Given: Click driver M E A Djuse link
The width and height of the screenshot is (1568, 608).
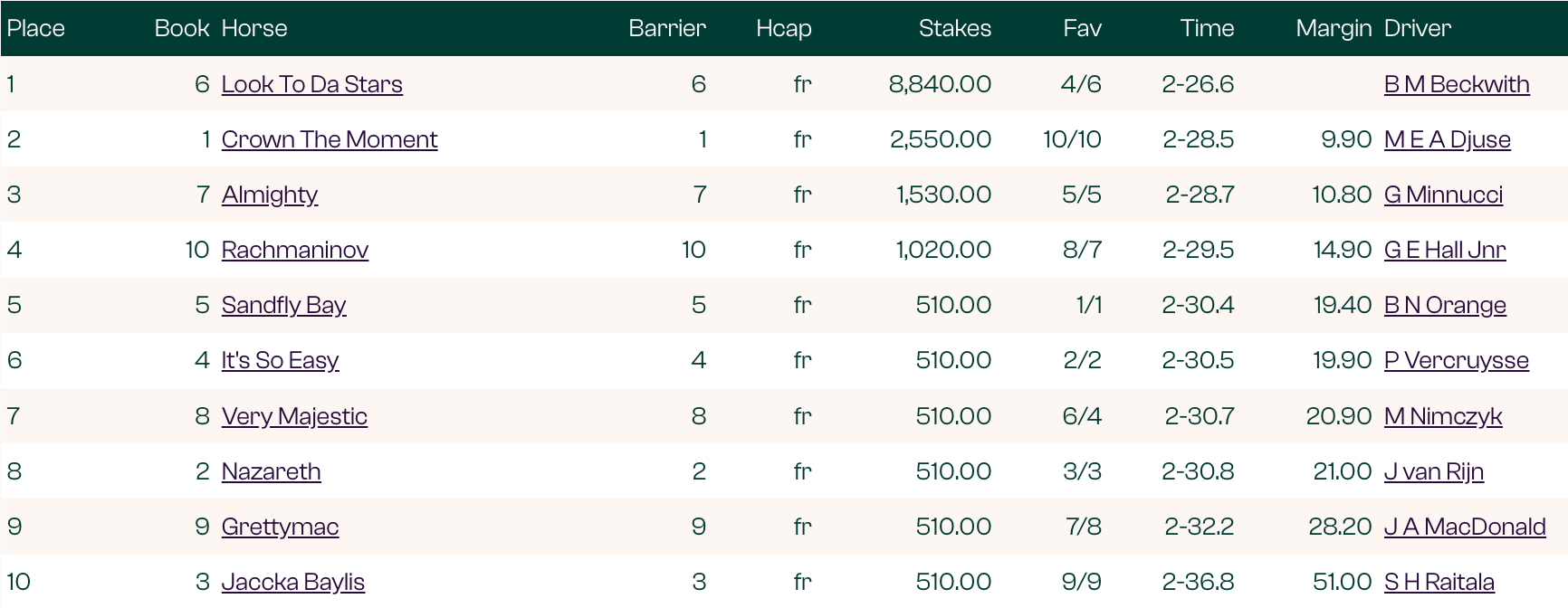Looking at the screenshot, I should pos(1447,139).
